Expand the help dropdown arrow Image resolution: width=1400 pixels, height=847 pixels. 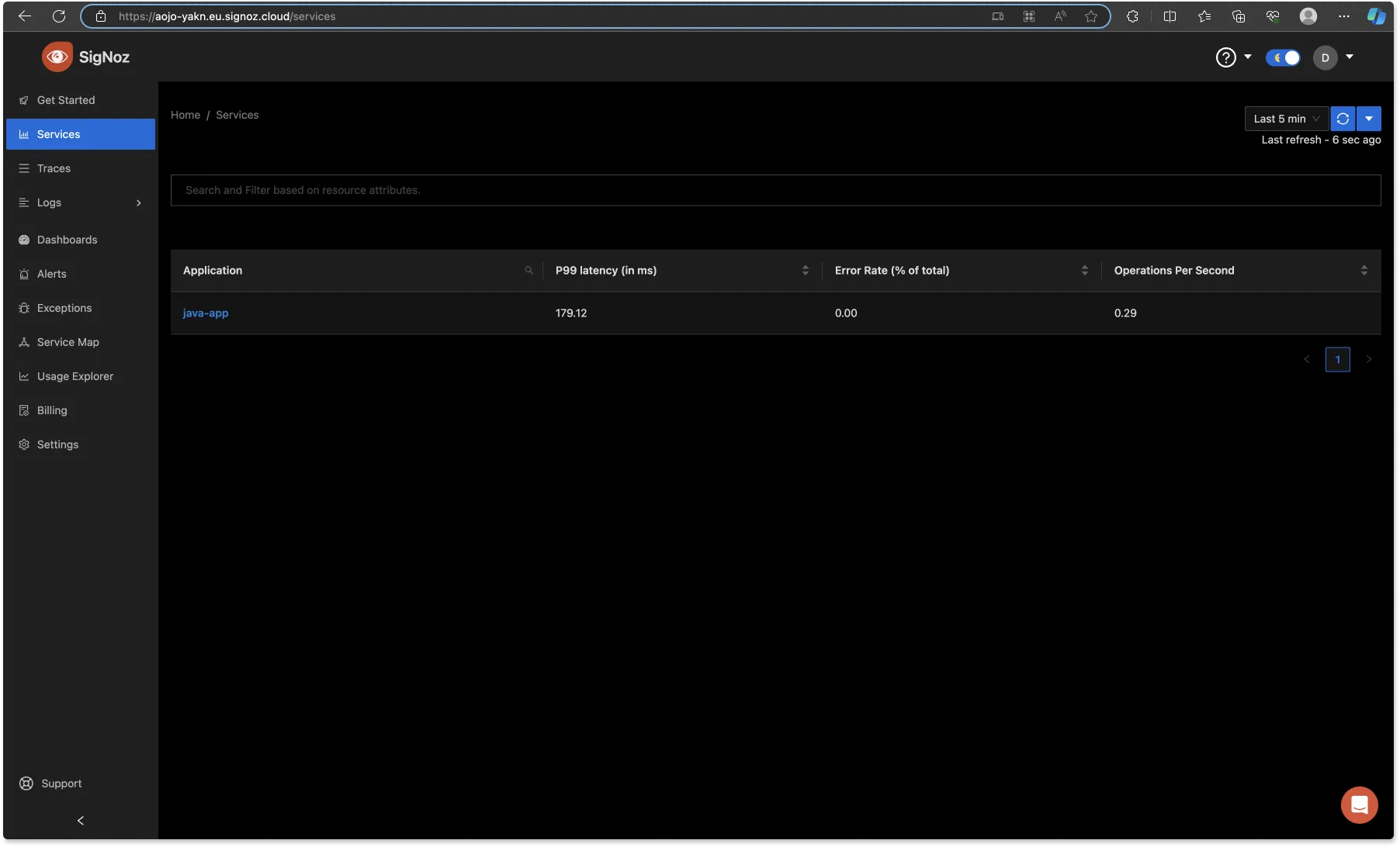click(x=1248, y=57)
